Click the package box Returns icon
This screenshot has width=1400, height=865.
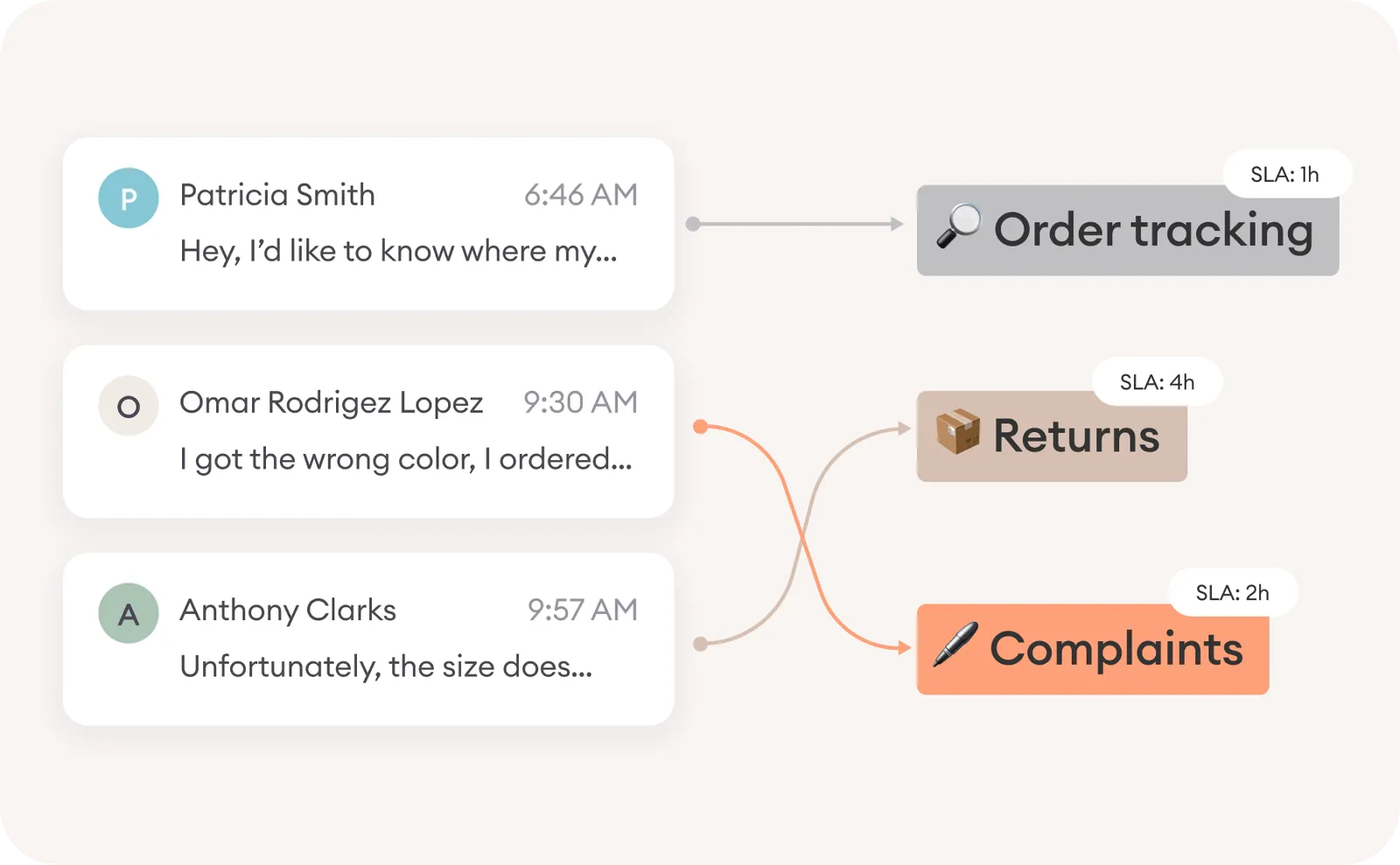(958, 432)
